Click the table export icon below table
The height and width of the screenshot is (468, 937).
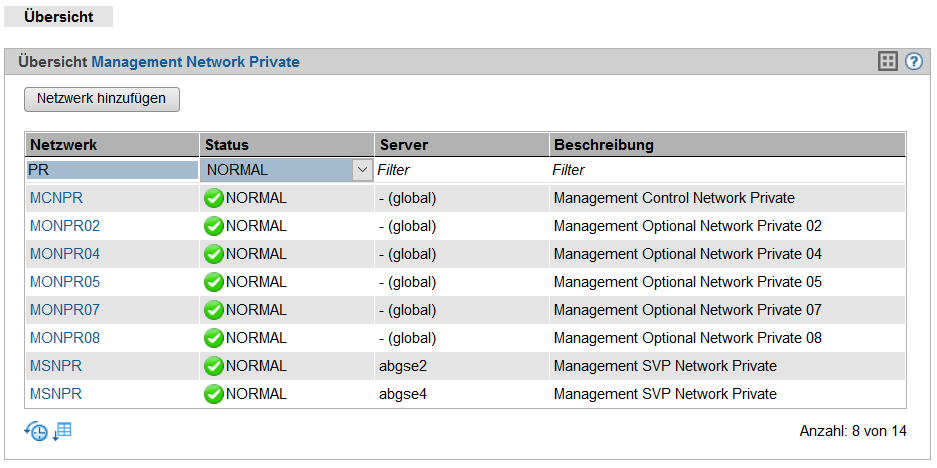tap(62, 431)
